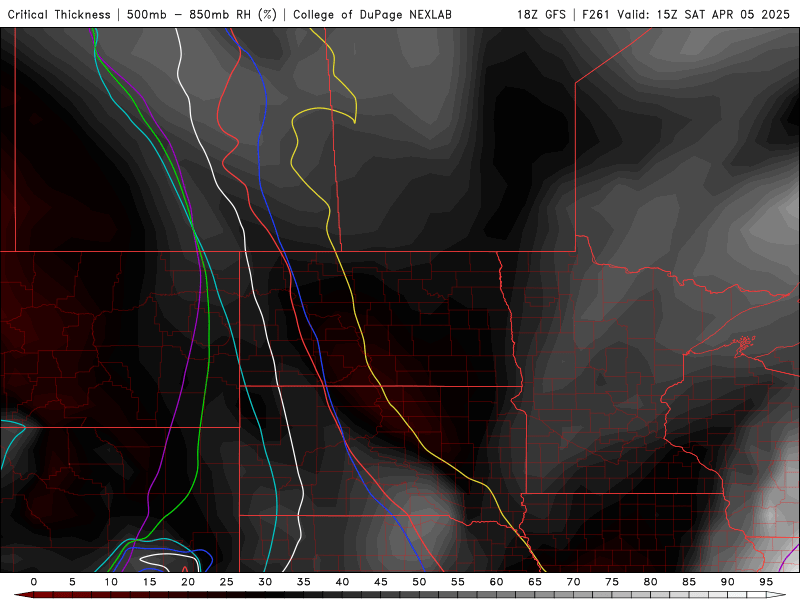Click the "18Z GFS" model run label
The width and height of the screenshot is (800, 600).
tap(541, 15)
